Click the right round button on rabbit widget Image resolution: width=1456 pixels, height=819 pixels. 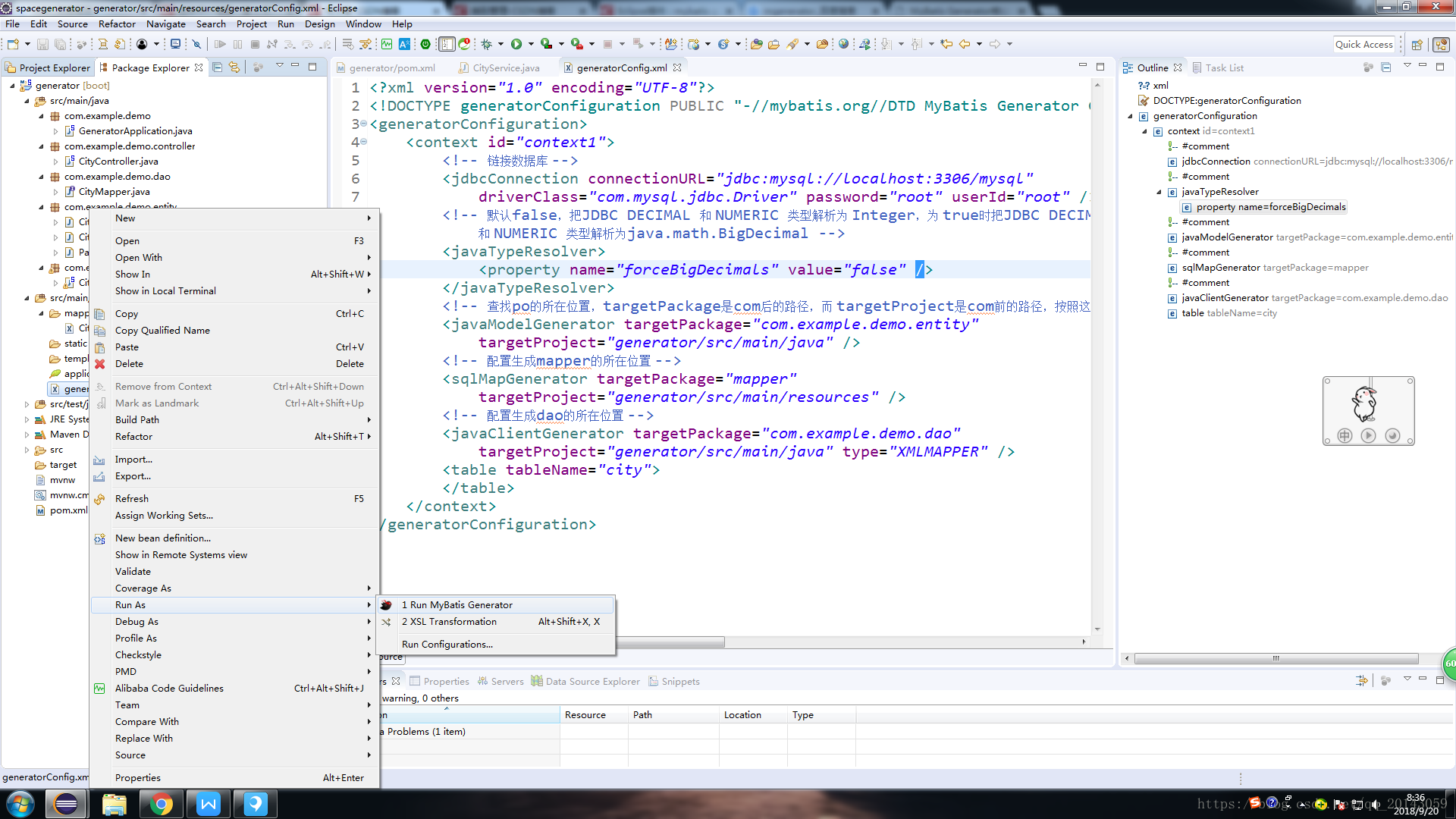(1392, 435)
